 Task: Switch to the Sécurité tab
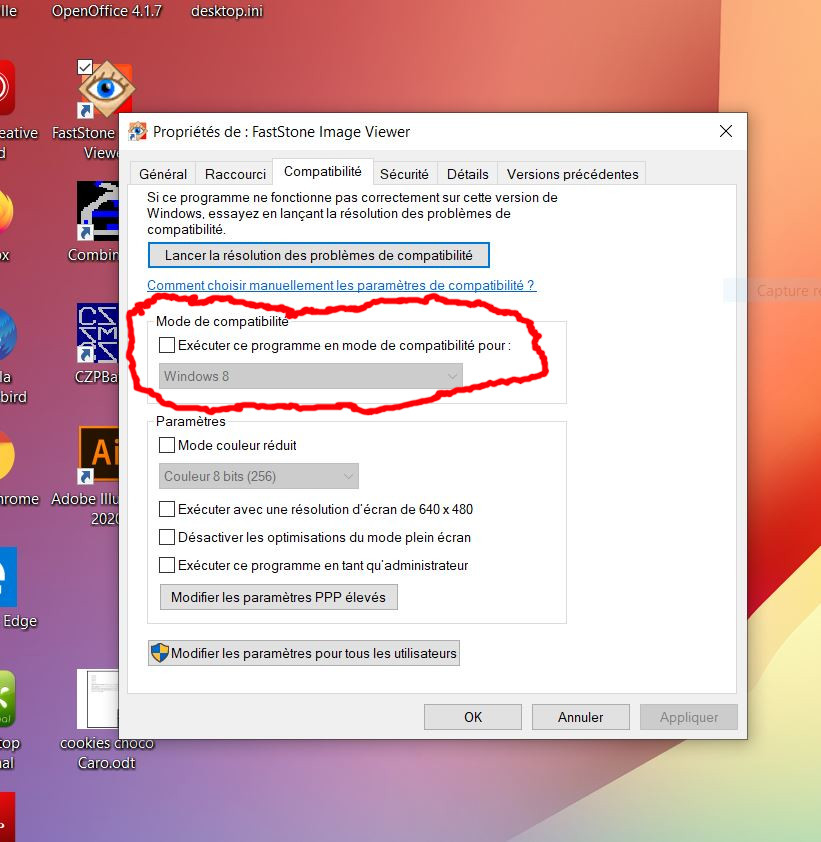404,174
